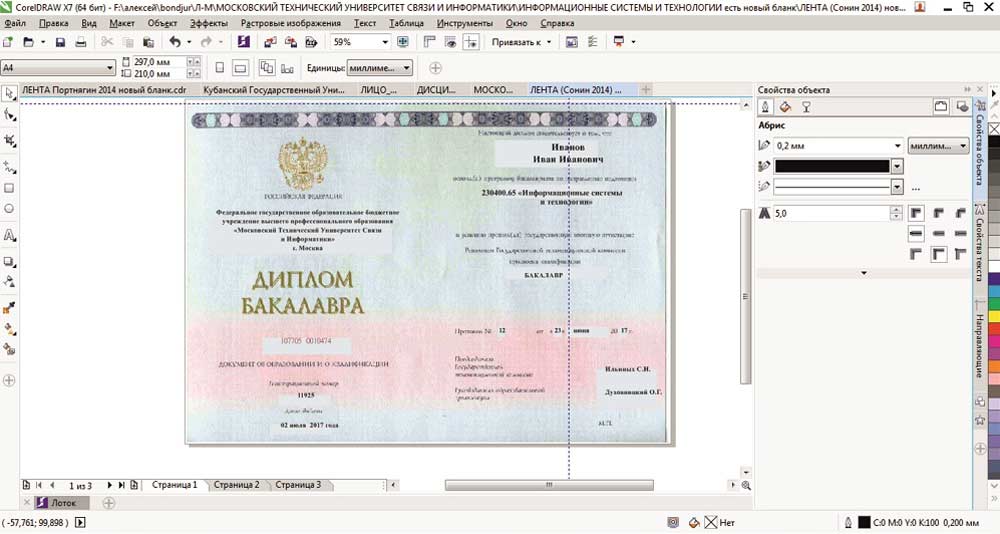Open line style settings ellipsis button
Image resolution: width=1000 pixels, height=534 pixels.
916,188
